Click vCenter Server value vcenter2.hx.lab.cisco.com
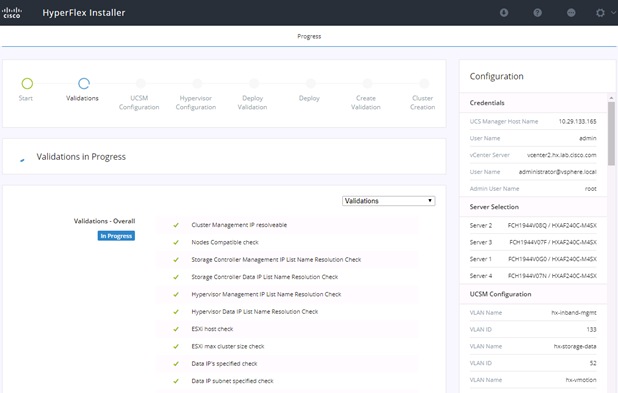The image size is (618, 393). [561, 155]
